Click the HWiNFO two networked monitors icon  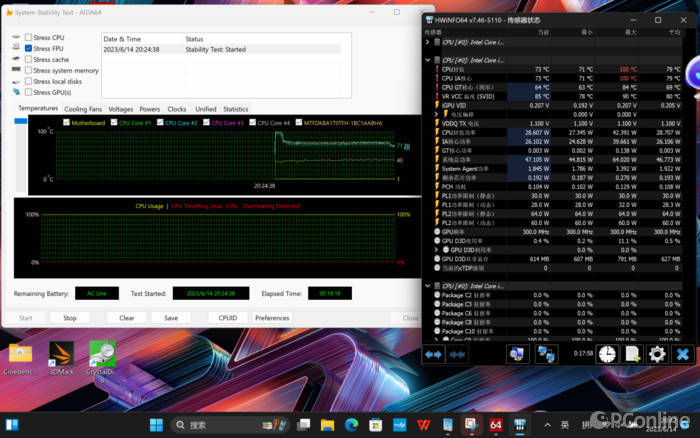546,355
